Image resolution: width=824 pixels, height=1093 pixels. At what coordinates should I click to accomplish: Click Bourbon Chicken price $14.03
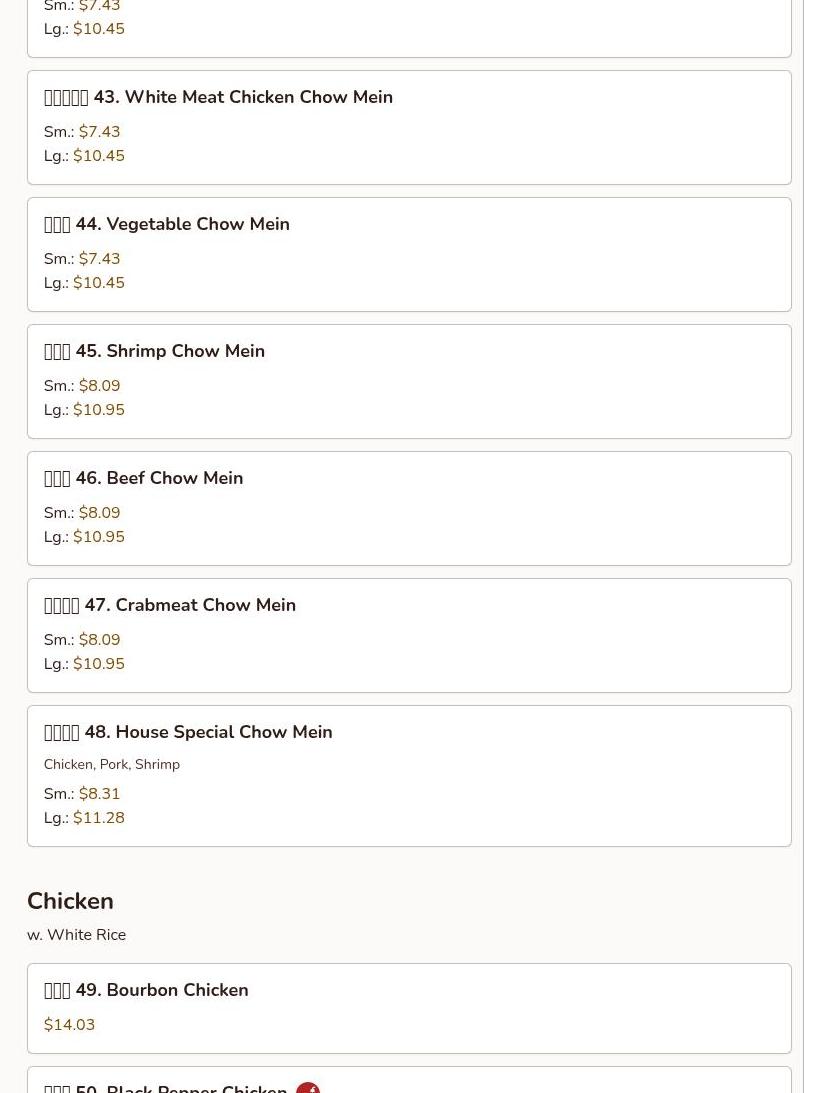coord(69,1024)
